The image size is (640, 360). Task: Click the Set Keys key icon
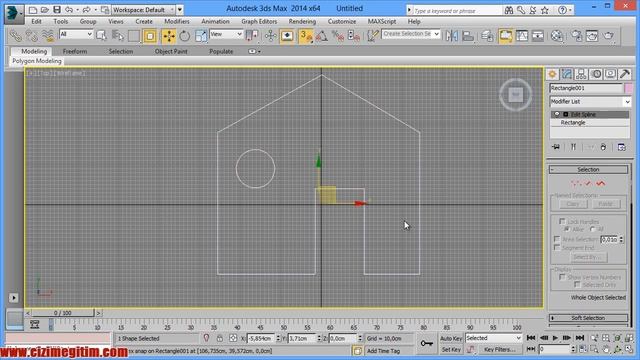coord(427,343)
